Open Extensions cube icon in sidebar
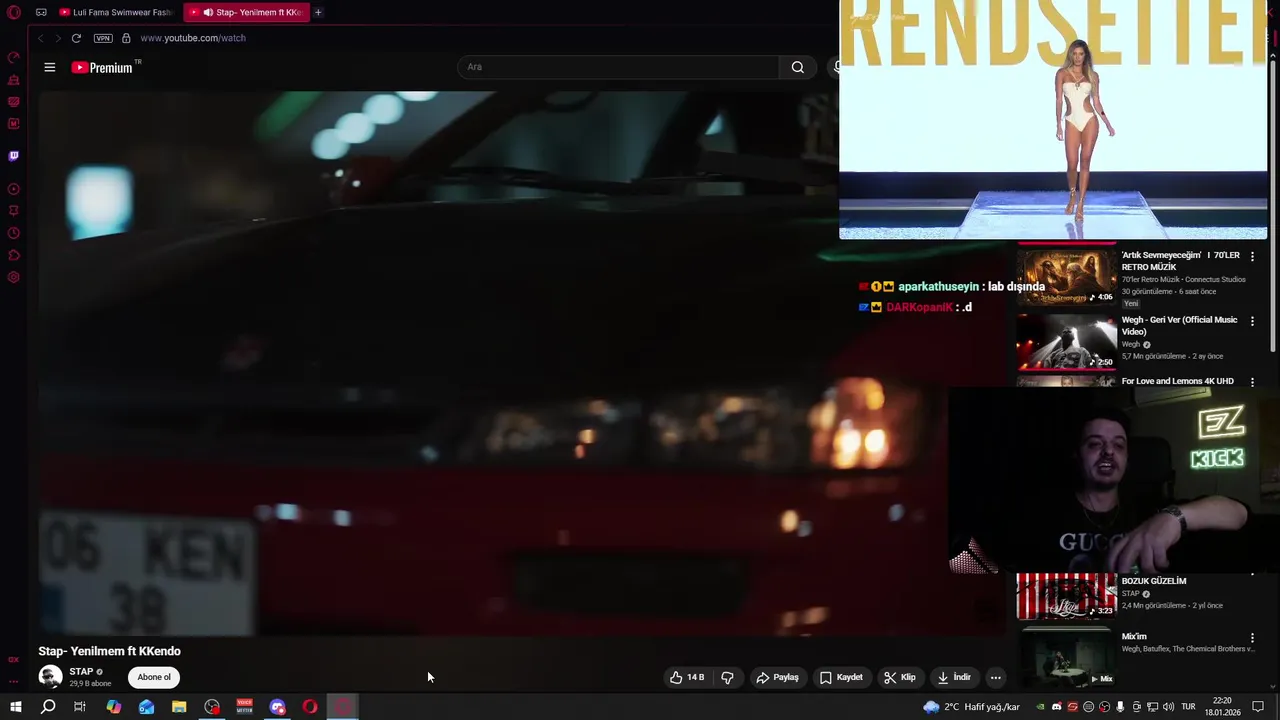The image size is (1280, 720). [x=14, y=255]
